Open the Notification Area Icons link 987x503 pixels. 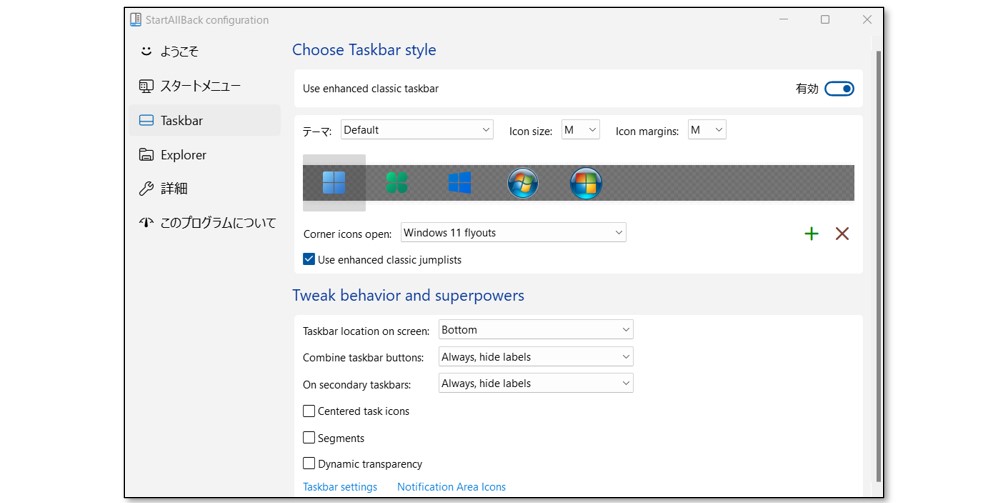point(451,487)
